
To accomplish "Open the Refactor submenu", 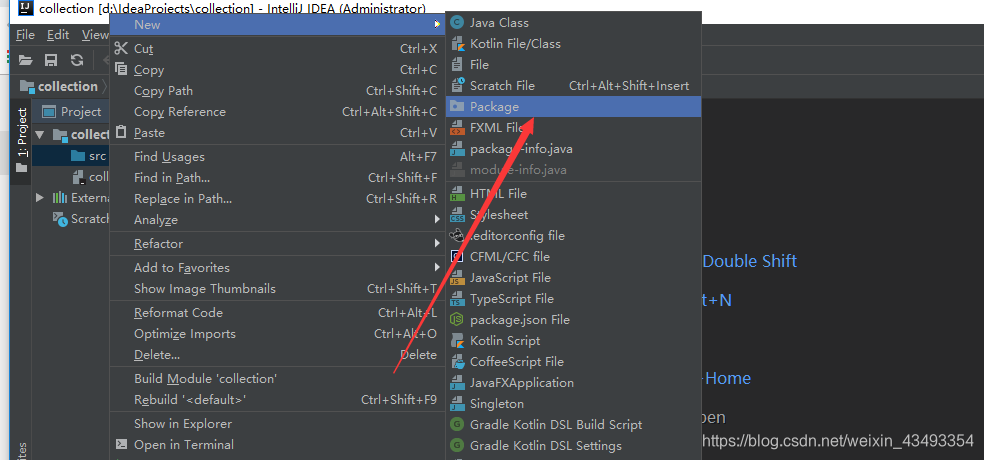I will 277,243.
